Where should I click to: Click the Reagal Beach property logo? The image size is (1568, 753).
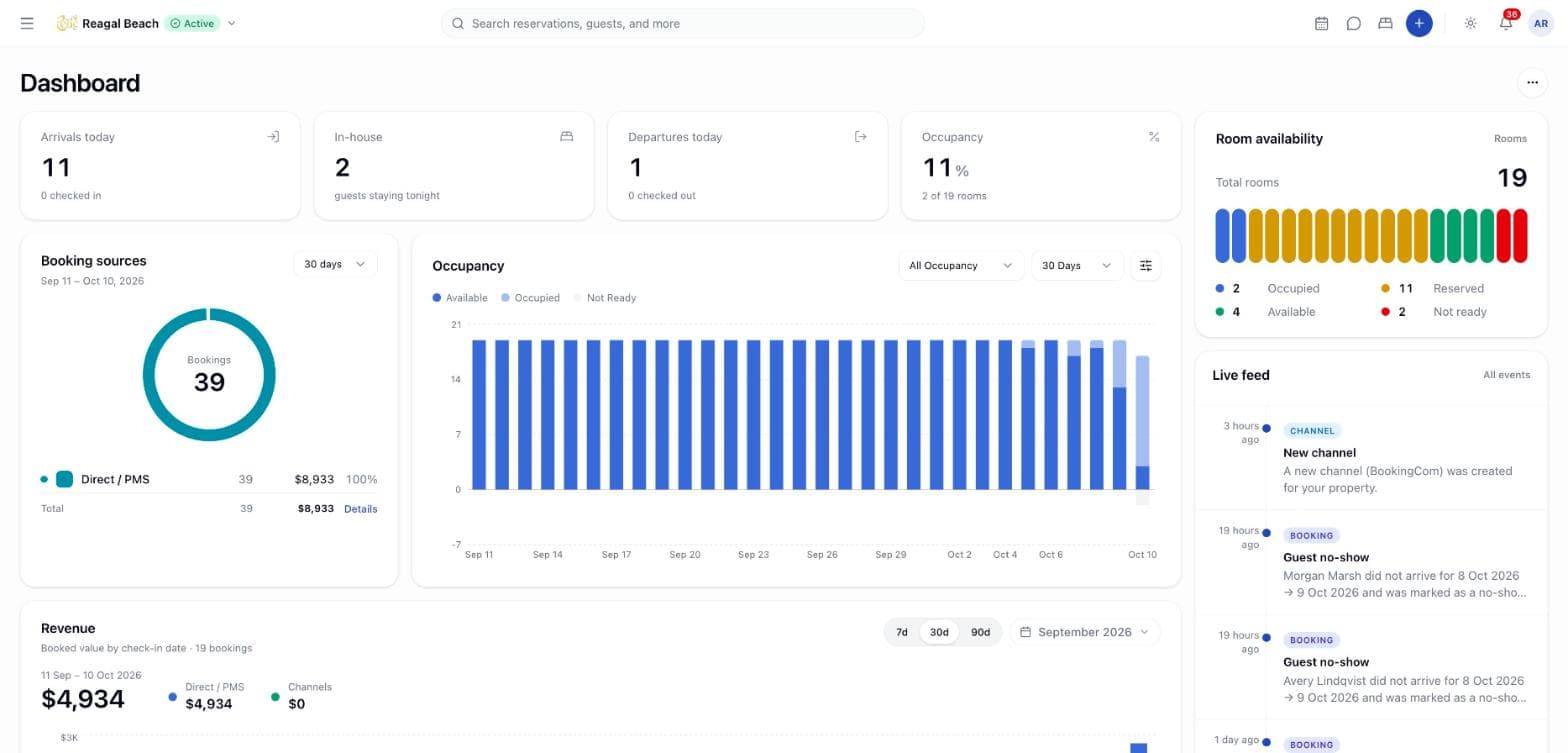coord(67,23)
